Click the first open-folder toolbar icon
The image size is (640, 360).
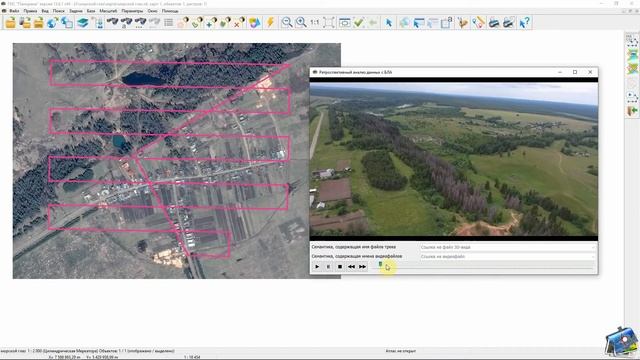pyautogui.click(x=10, y=22)
